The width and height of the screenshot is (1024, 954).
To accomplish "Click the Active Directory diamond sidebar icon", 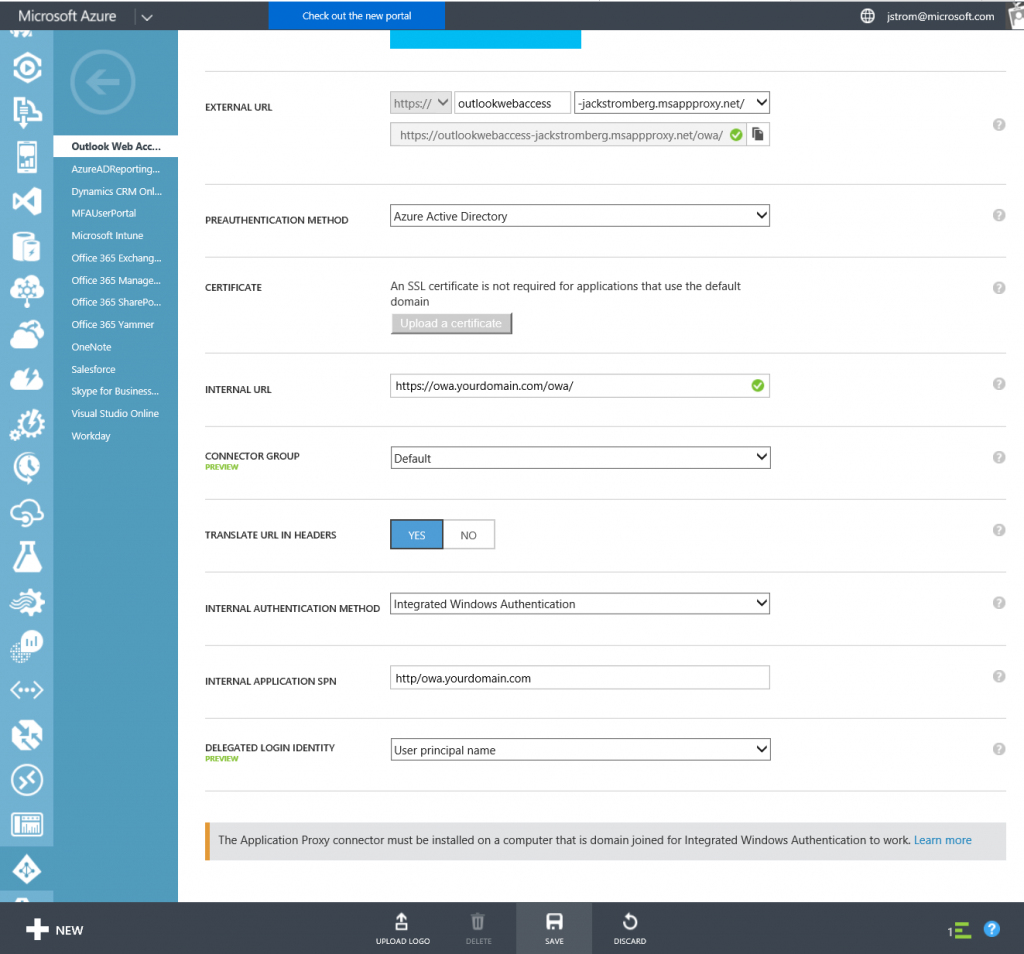I will pos(26,870).
